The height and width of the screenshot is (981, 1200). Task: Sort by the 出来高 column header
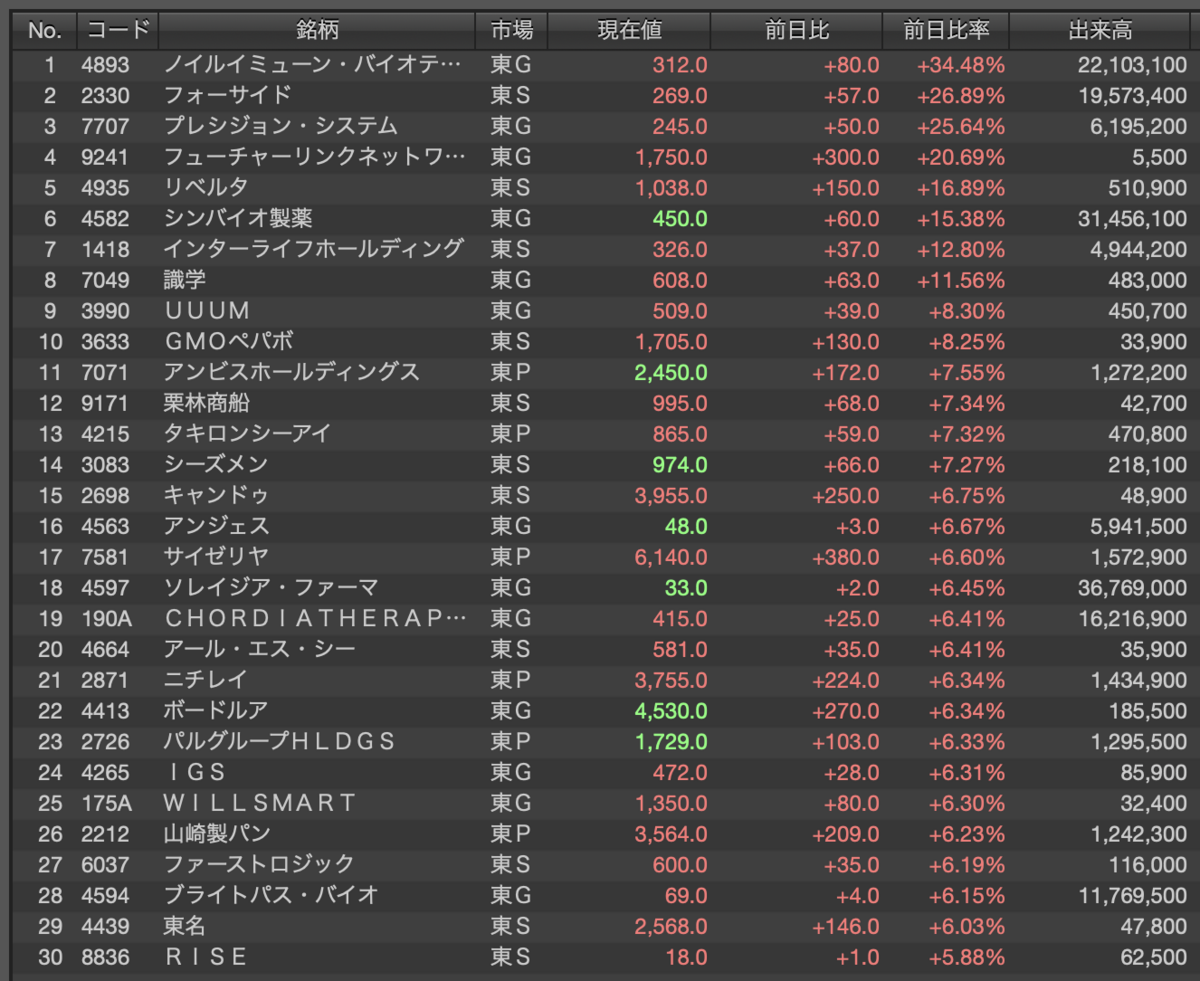[1100, 31]
